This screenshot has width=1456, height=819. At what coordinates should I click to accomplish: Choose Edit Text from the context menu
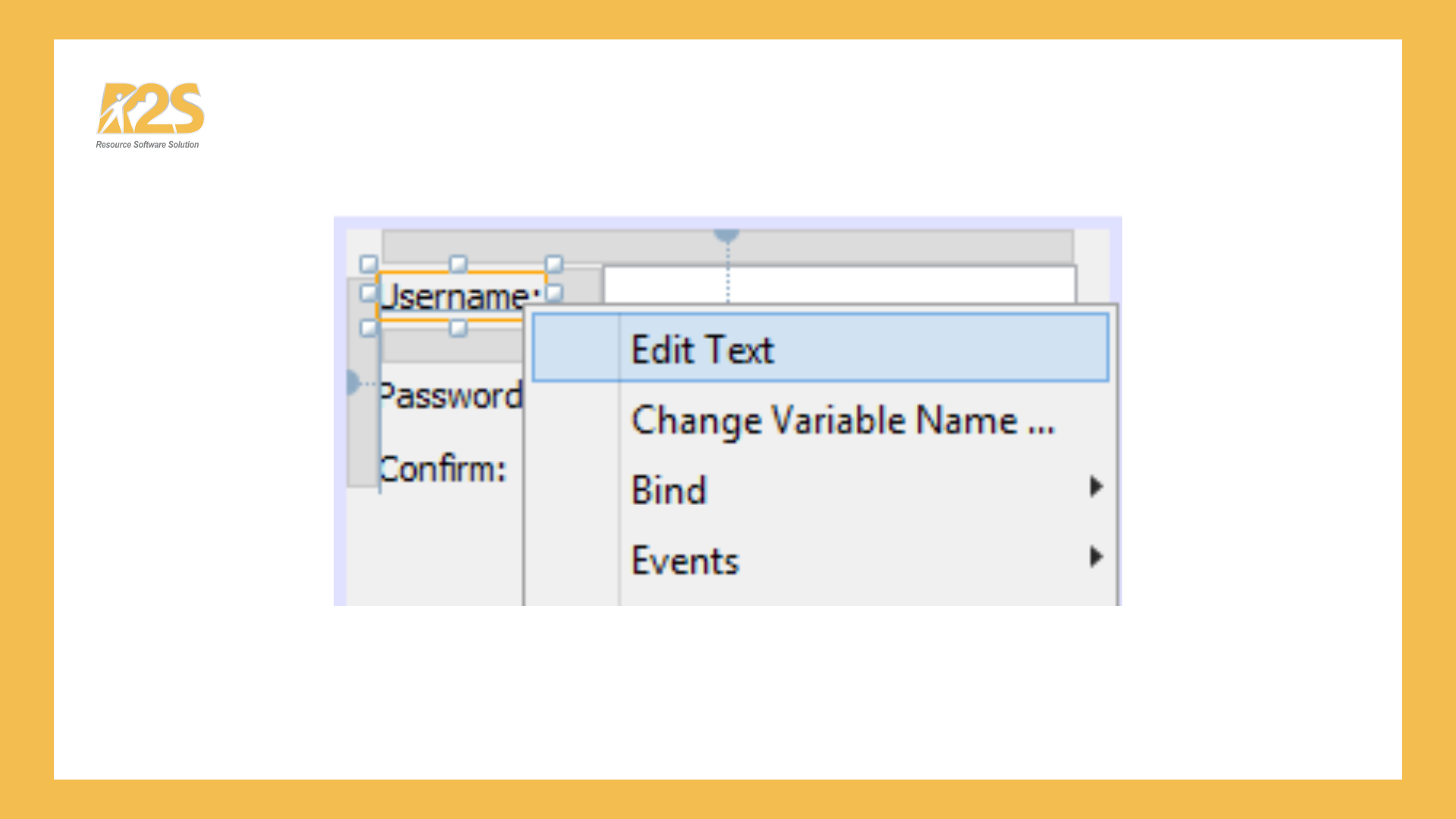[x=702, y=350]
